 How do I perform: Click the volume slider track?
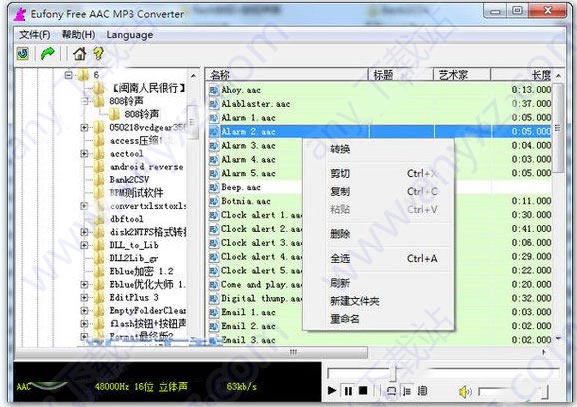513,392
